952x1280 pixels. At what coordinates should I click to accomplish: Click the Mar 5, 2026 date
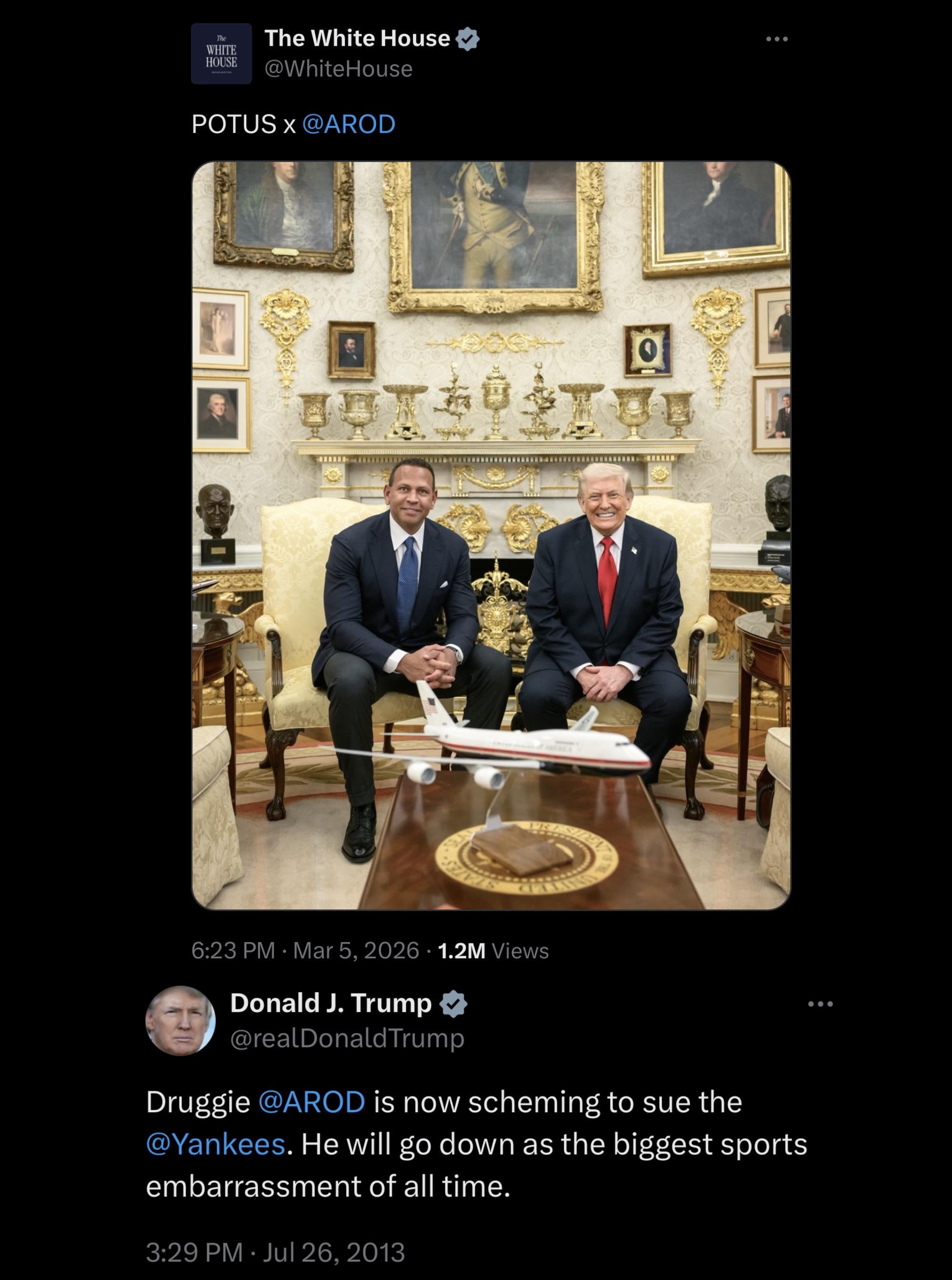coord(355,950)
